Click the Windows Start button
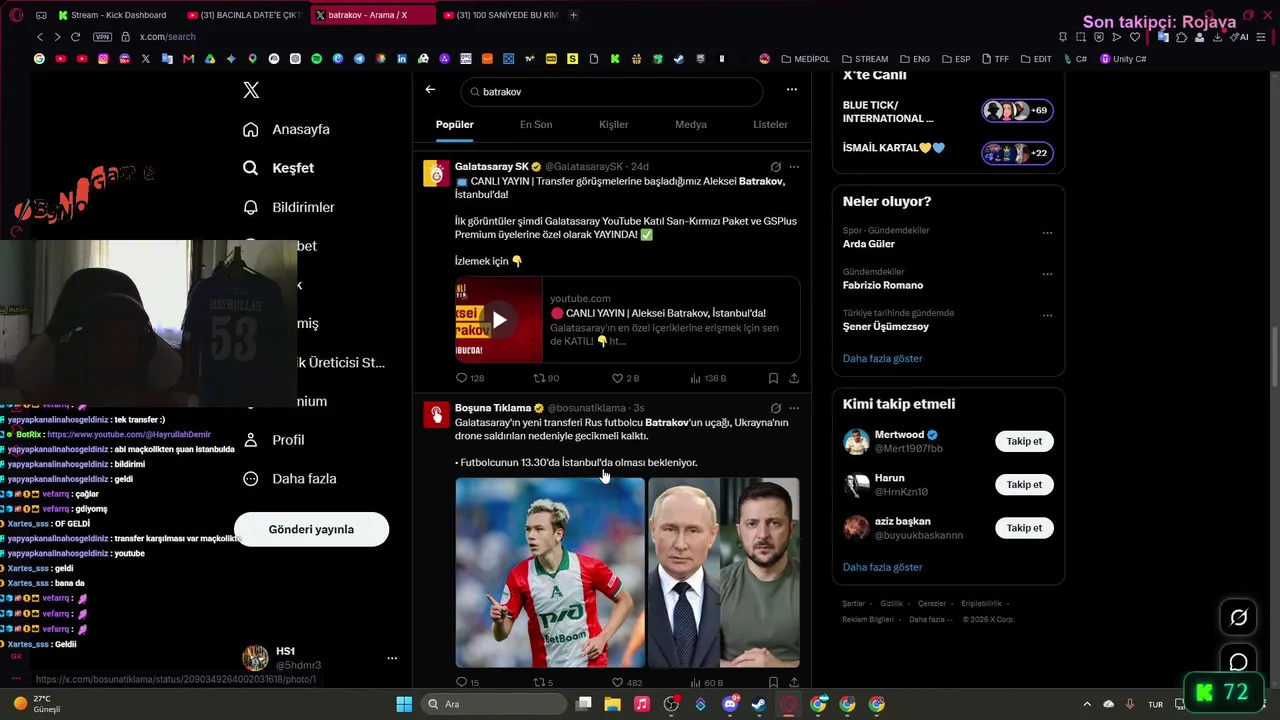The image size is (1280, 720). (x=404, y=704)
